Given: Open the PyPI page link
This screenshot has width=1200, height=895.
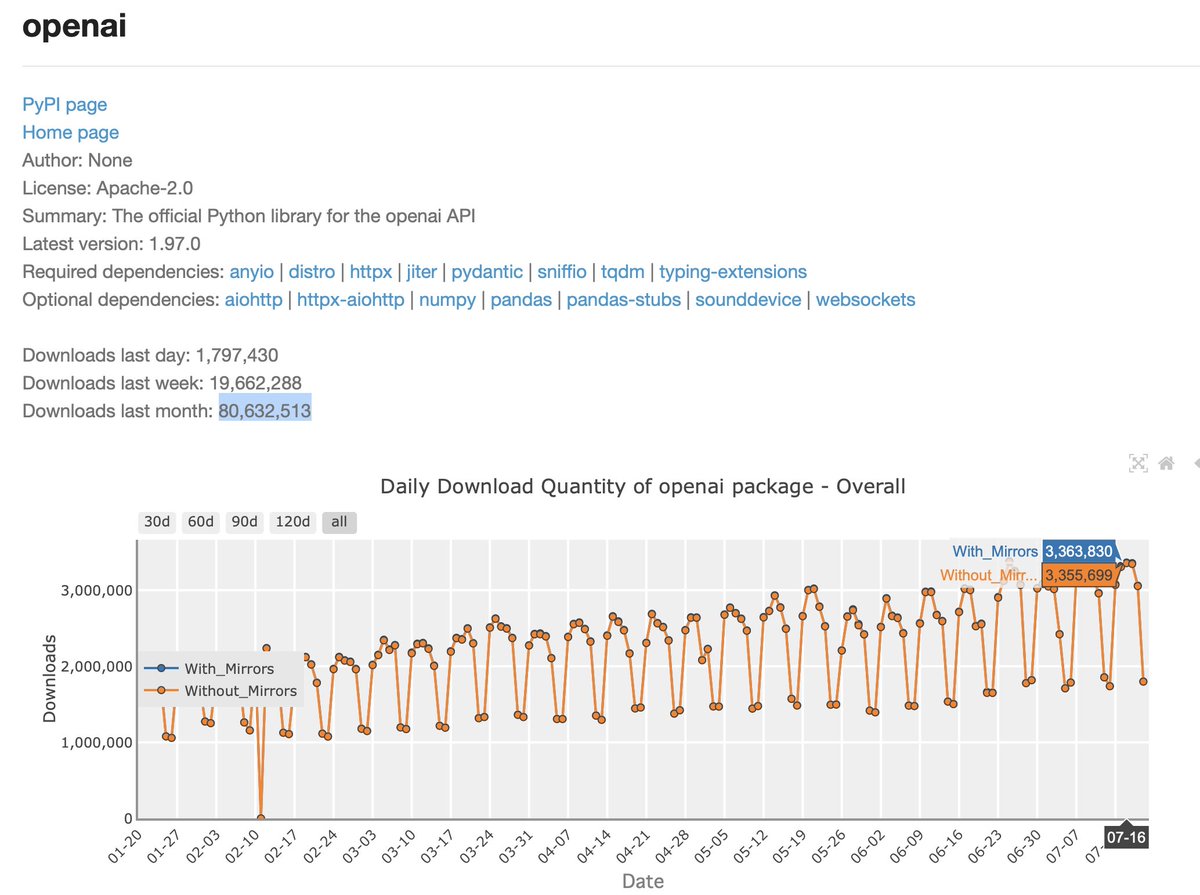Looking at the screenshot, I should (65, 104).
